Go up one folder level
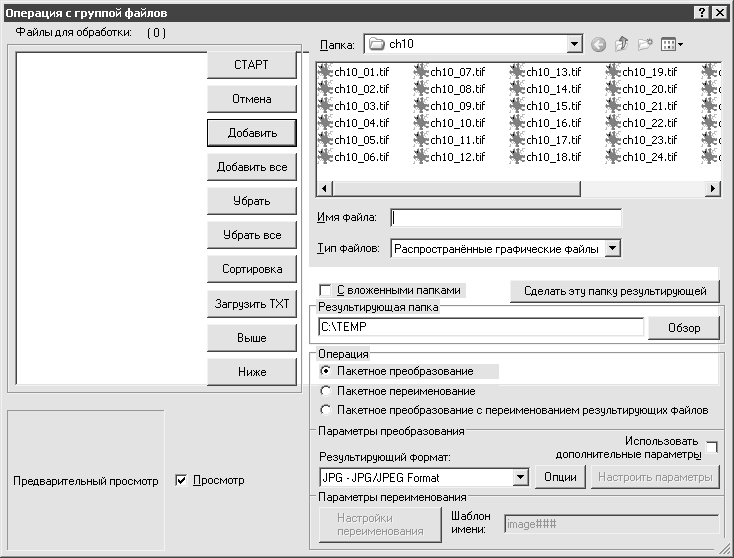The height and width of the screenshot is (558, 734). 622,44
